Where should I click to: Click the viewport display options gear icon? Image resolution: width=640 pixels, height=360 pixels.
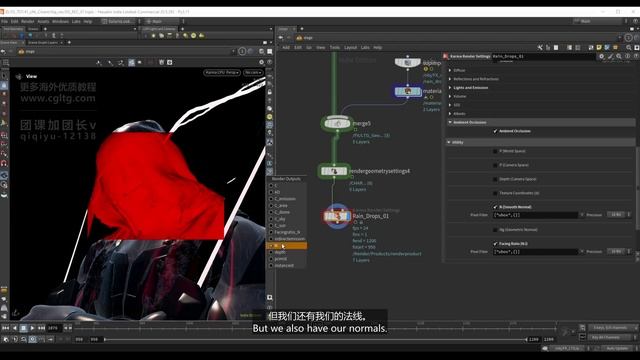click(x=262, y=62)
